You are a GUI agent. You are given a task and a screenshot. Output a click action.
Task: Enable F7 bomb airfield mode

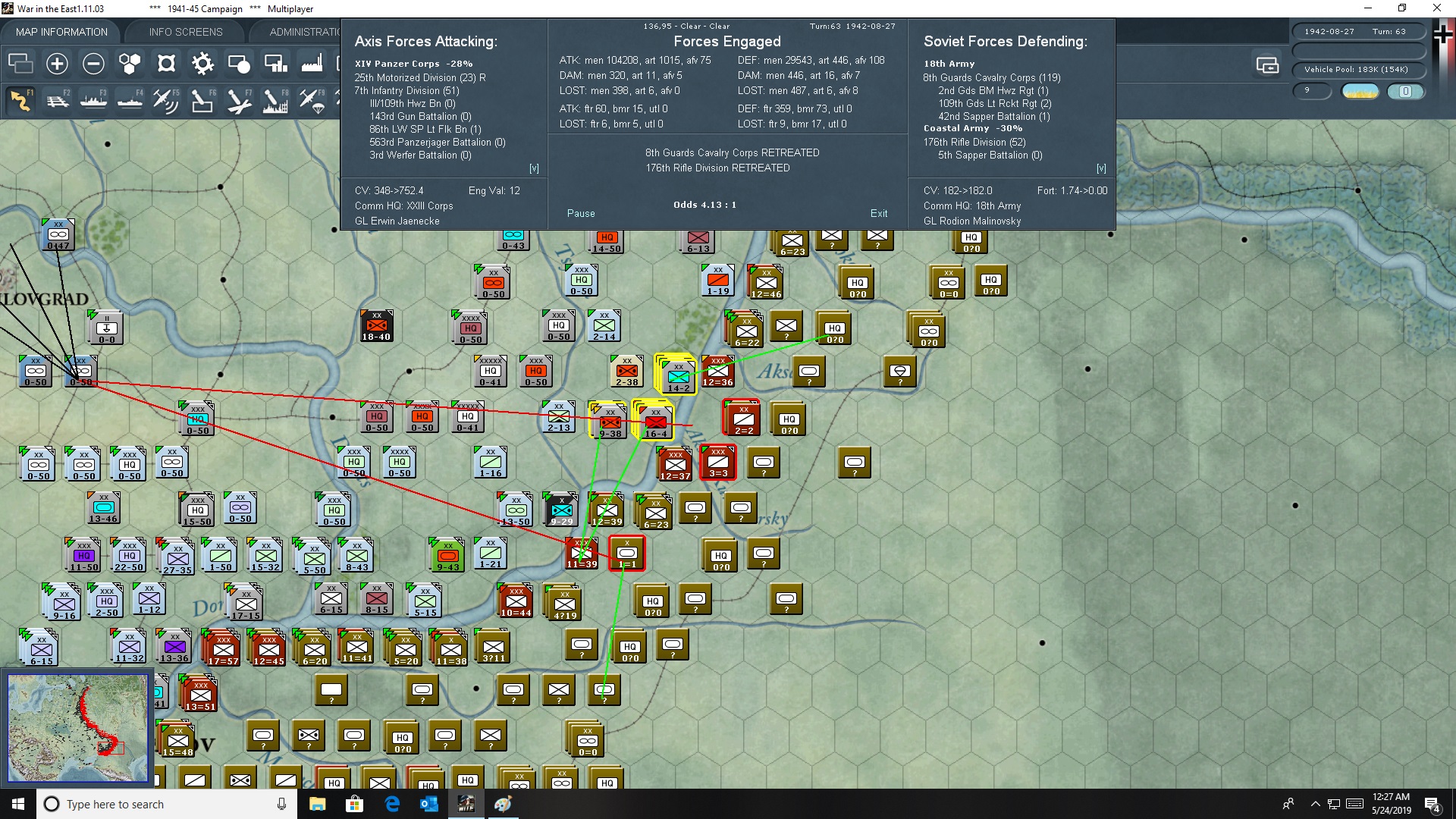239,100
